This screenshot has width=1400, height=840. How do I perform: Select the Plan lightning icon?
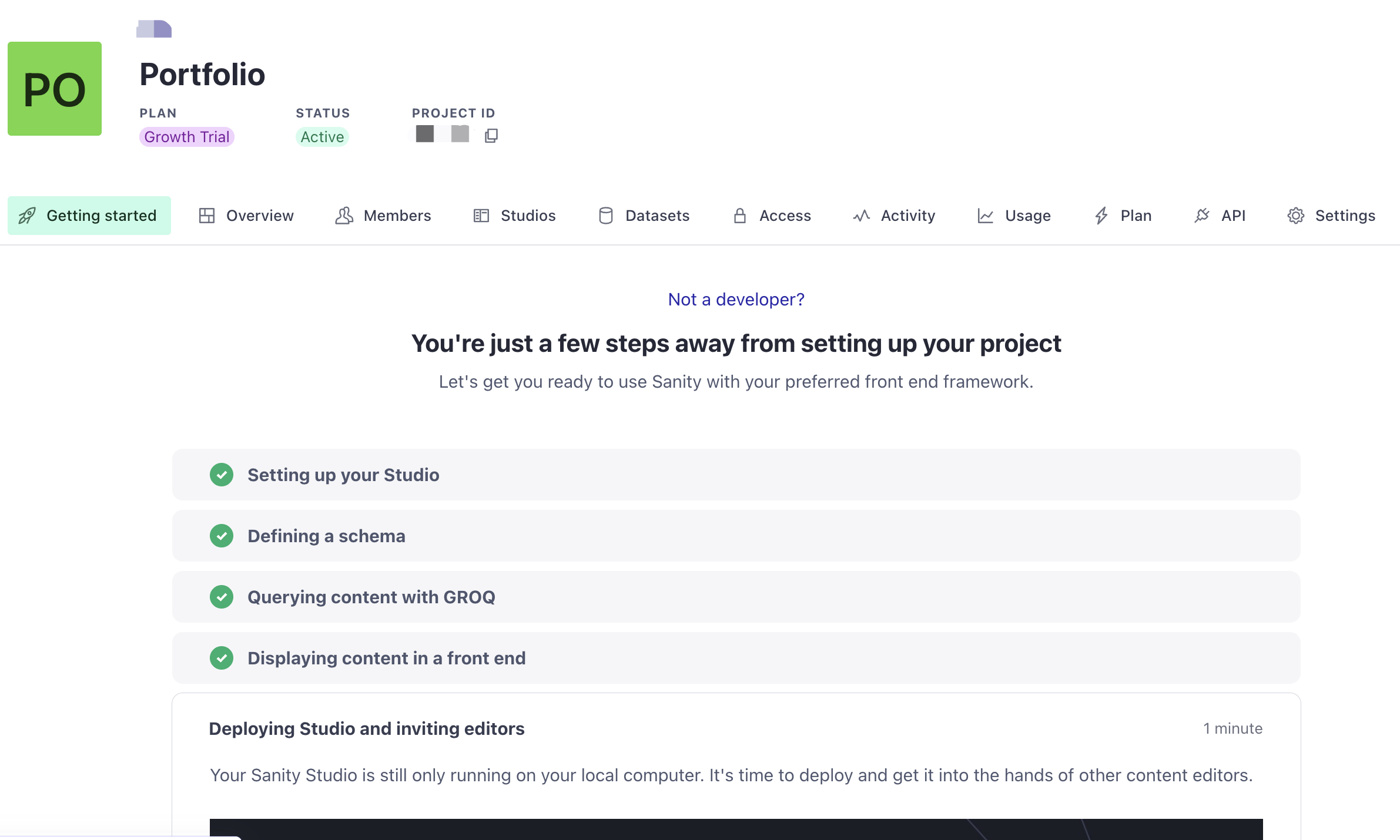coord(1101,216)
